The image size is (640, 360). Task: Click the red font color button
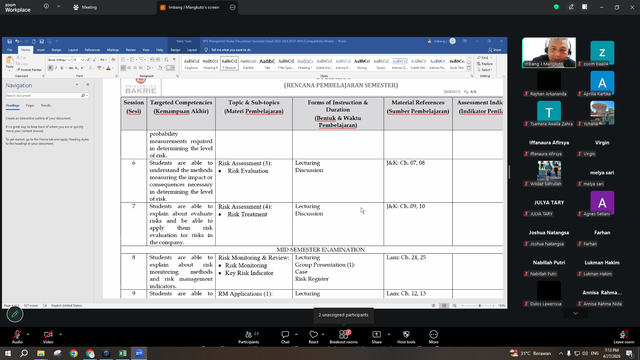108,68
